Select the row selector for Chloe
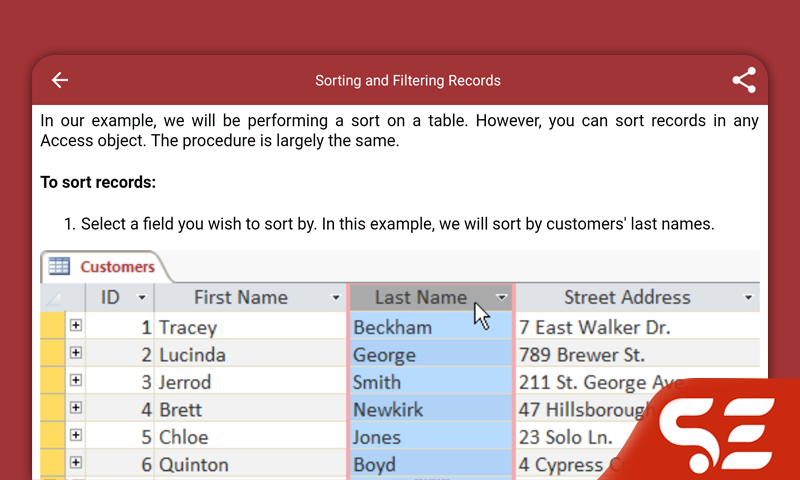The height and width of the screenshot is (480, 800). (53, 436)
